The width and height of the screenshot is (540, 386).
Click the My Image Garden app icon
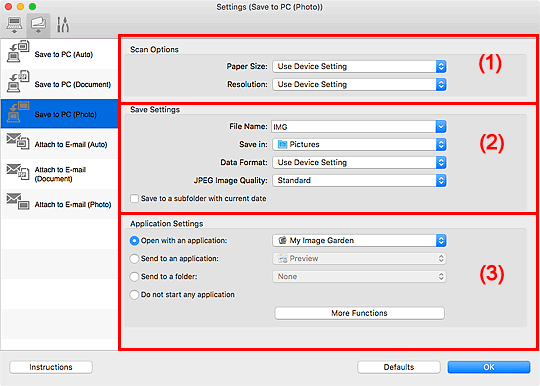point(282,240)
